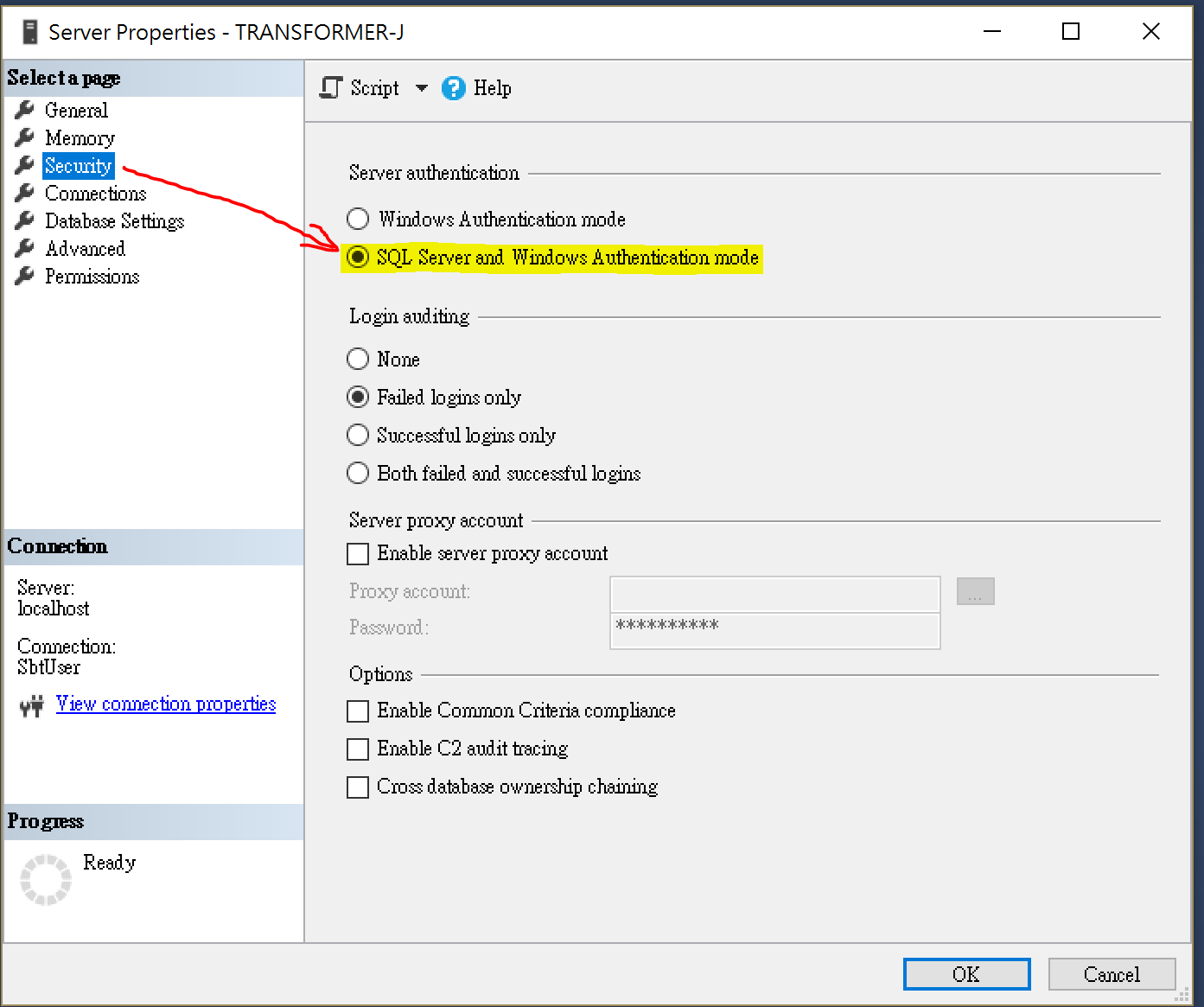Click the 'Select a page' header
This screenshot has height=1007, width=1204.
tap(64, 78)
